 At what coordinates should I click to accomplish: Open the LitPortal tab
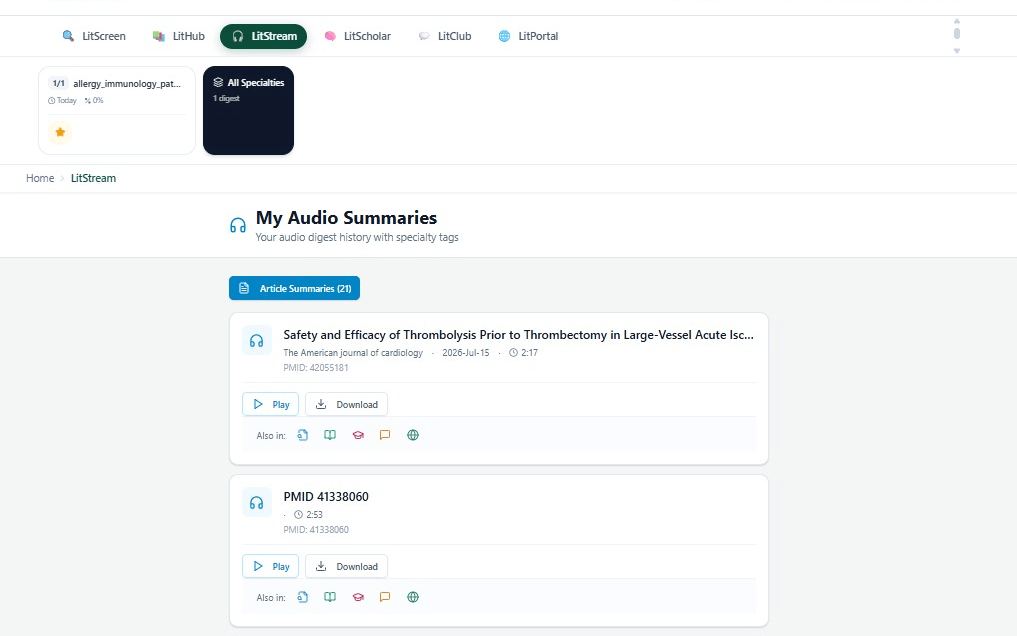[528, 36]
